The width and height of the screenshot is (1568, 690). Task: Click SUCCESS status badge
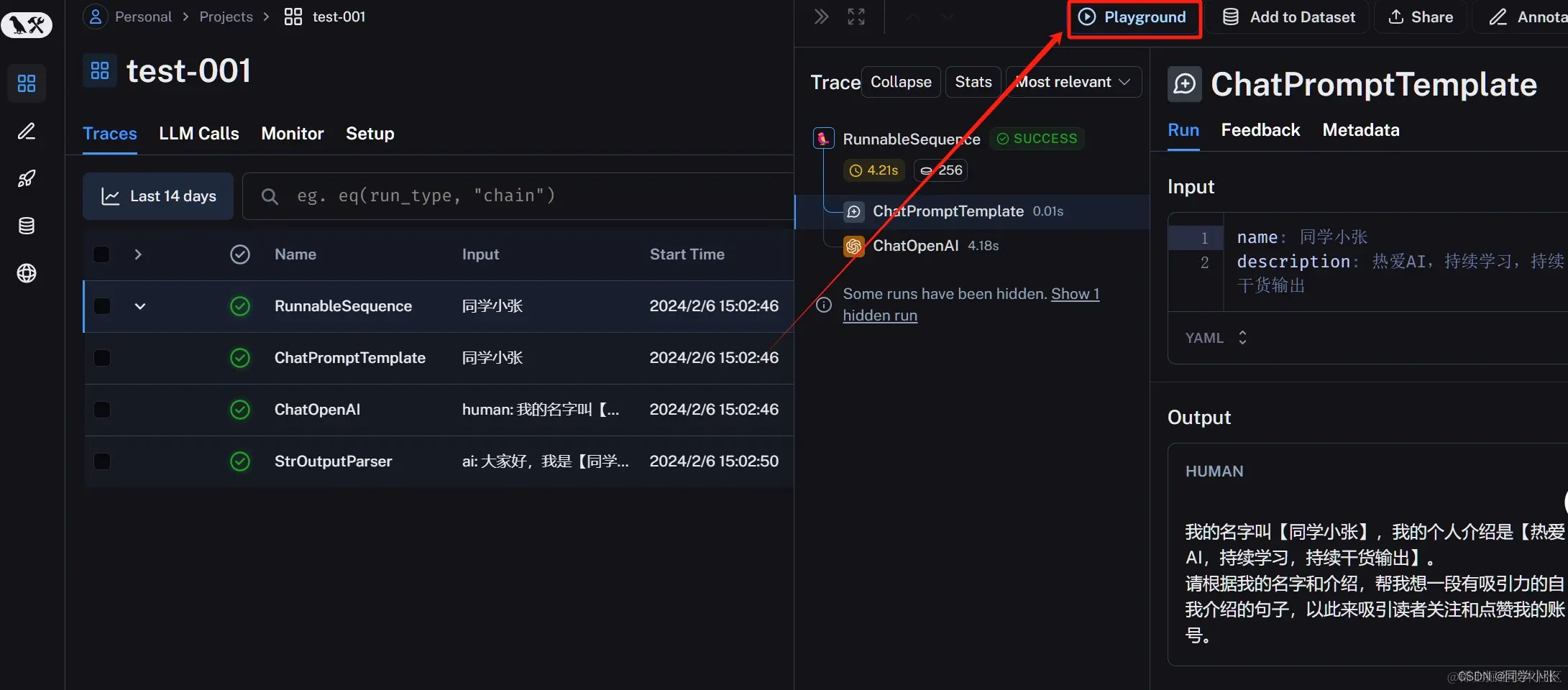click(x=1037, y=139)
